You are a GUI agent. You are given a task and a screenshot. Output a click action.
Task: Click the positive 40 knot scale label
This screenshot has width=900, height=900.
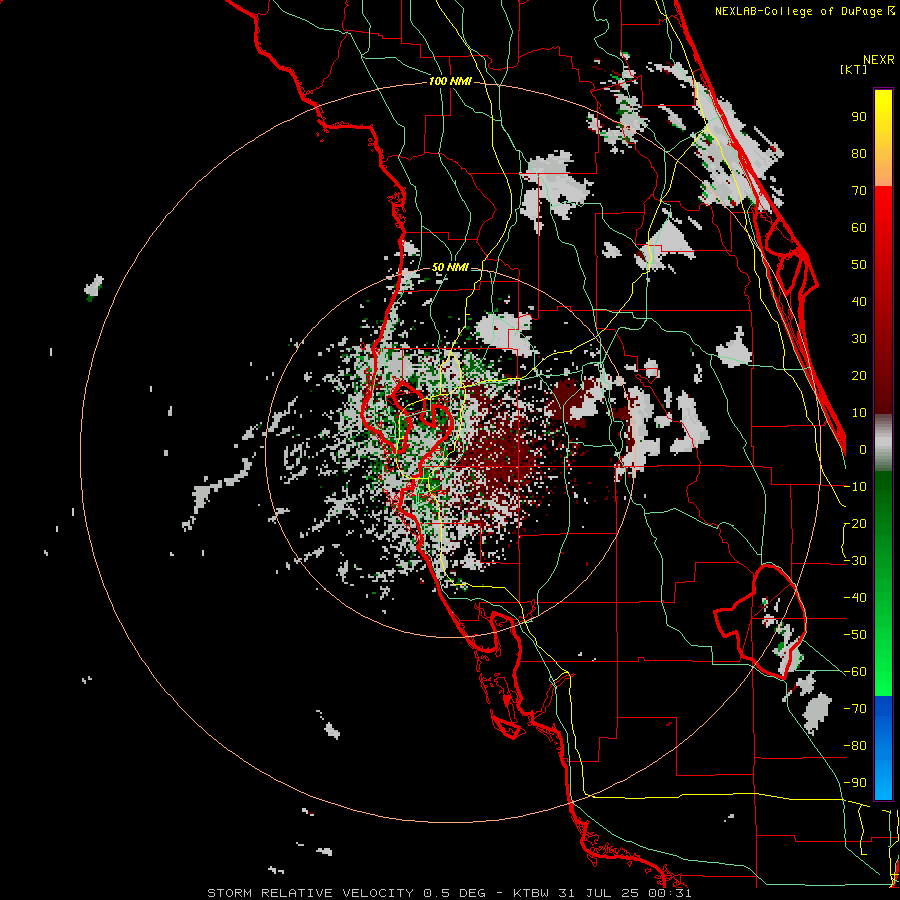(x=859, y=301)
